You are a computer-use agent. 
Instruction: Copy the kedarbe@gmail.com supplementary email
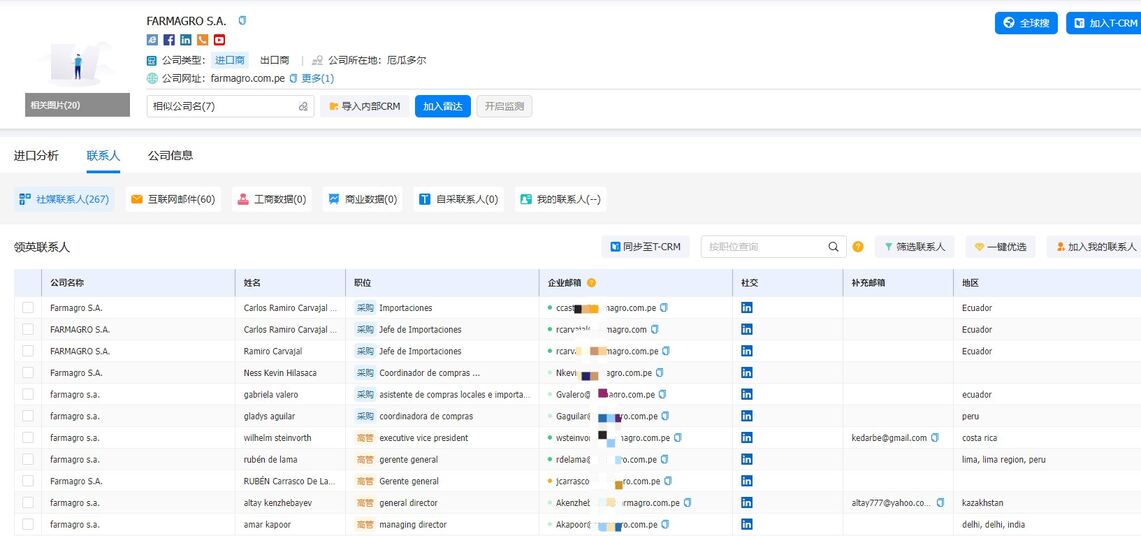(x=935, y=438)
